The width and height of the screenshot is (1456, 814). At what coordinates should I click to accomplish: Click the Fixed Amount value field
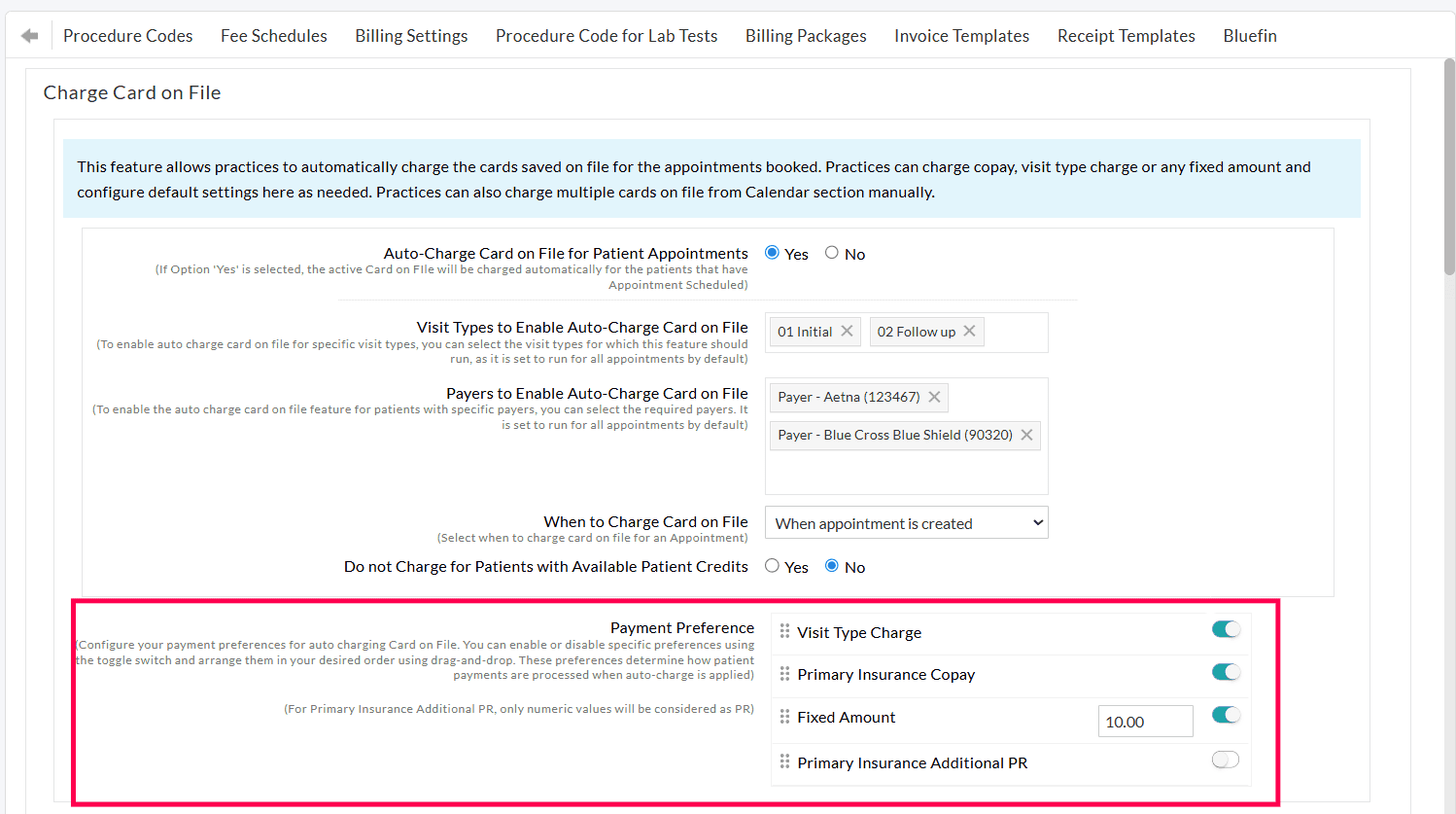pyautogui.click(x=1145, y=721)
